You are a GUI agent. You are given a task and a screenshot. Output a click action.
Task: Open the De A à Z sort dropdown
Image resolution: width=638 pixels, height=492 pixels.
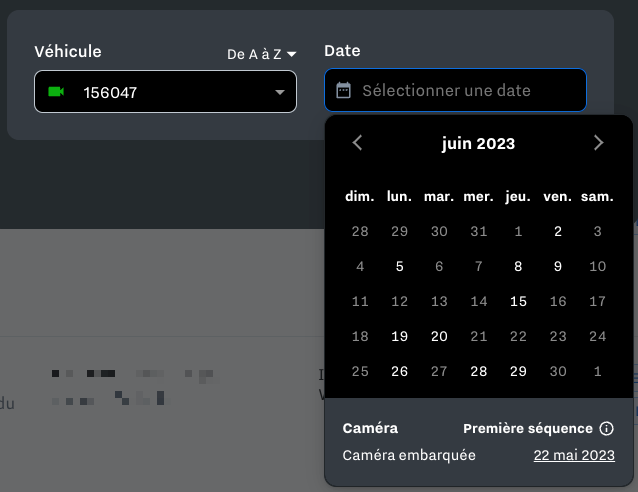[261, 54]
